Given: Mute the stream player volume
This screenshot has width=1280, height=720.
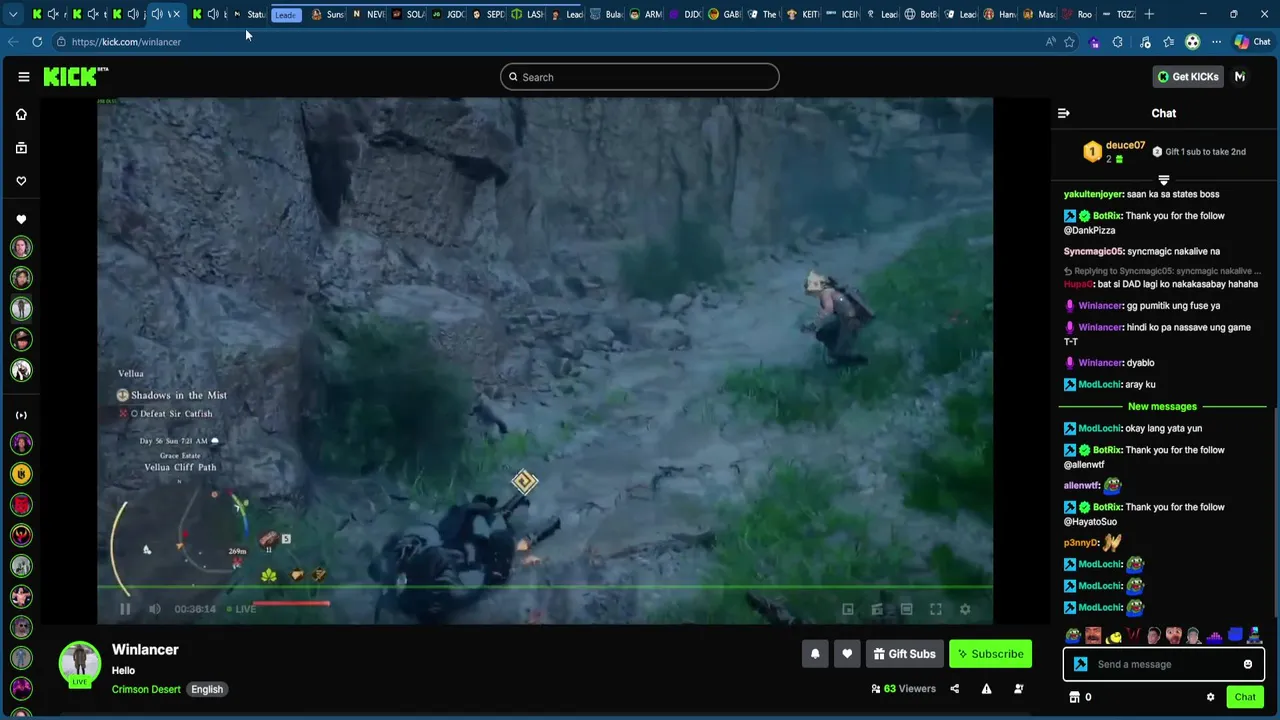Looking at the screenshot, I should point(154,609).
